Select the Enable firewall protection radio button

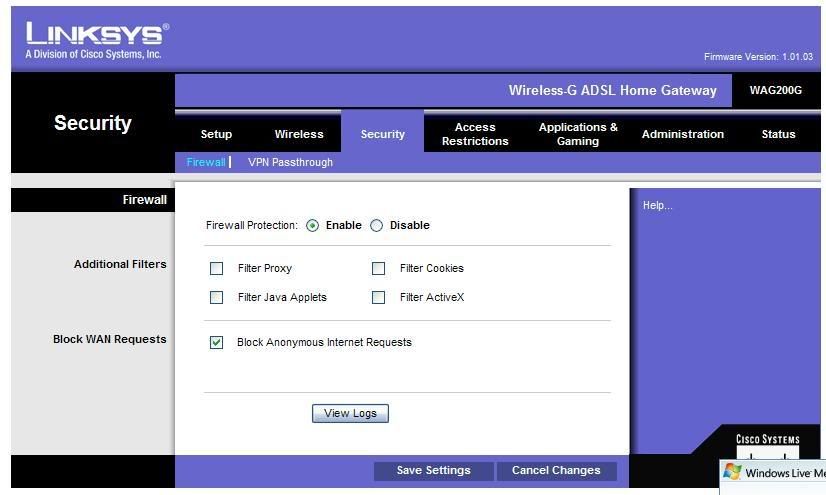click(312, 225)
